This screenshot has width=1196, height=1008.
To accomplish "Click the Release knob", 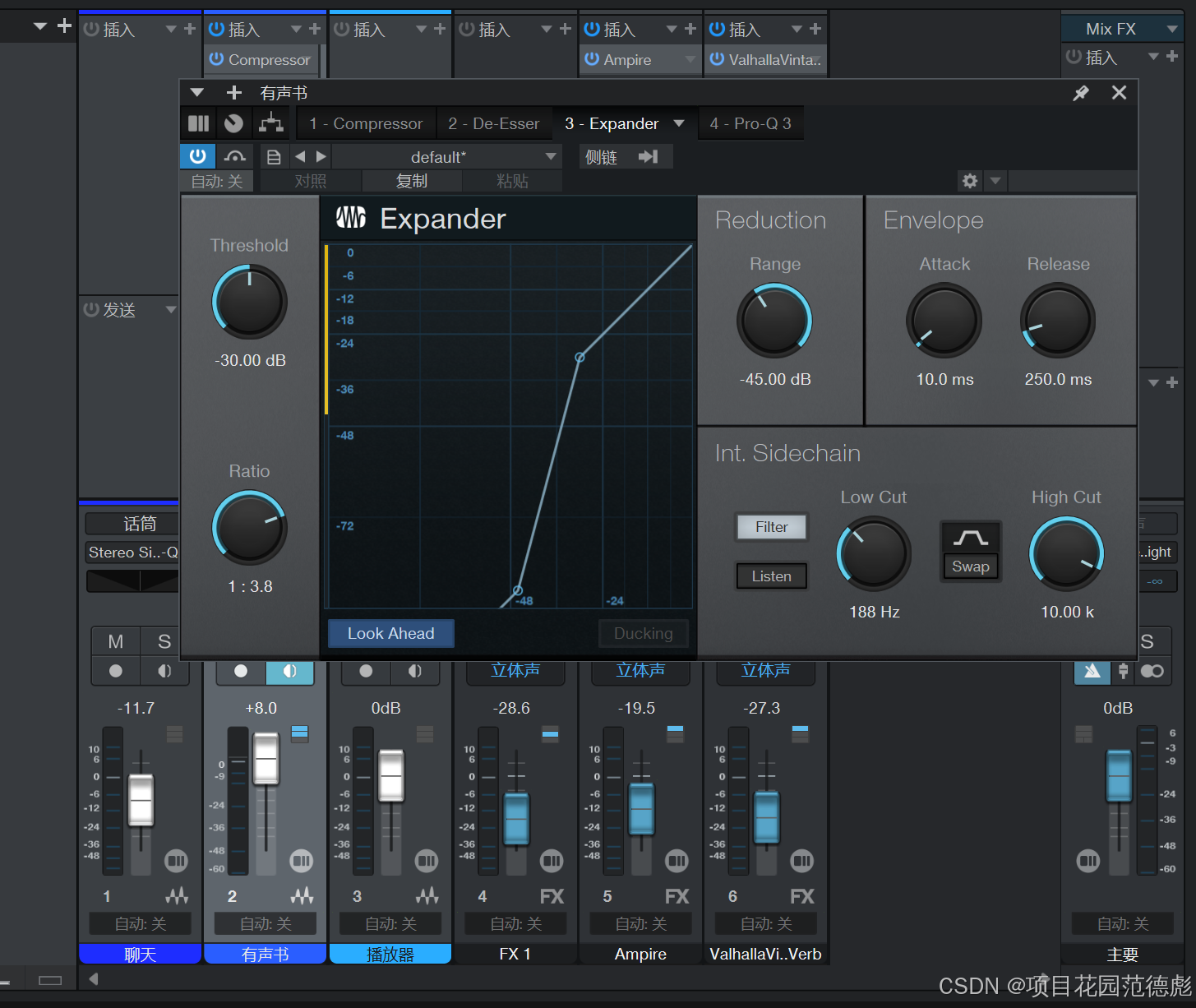I will pyautogui.click(x=1058, y=321).
